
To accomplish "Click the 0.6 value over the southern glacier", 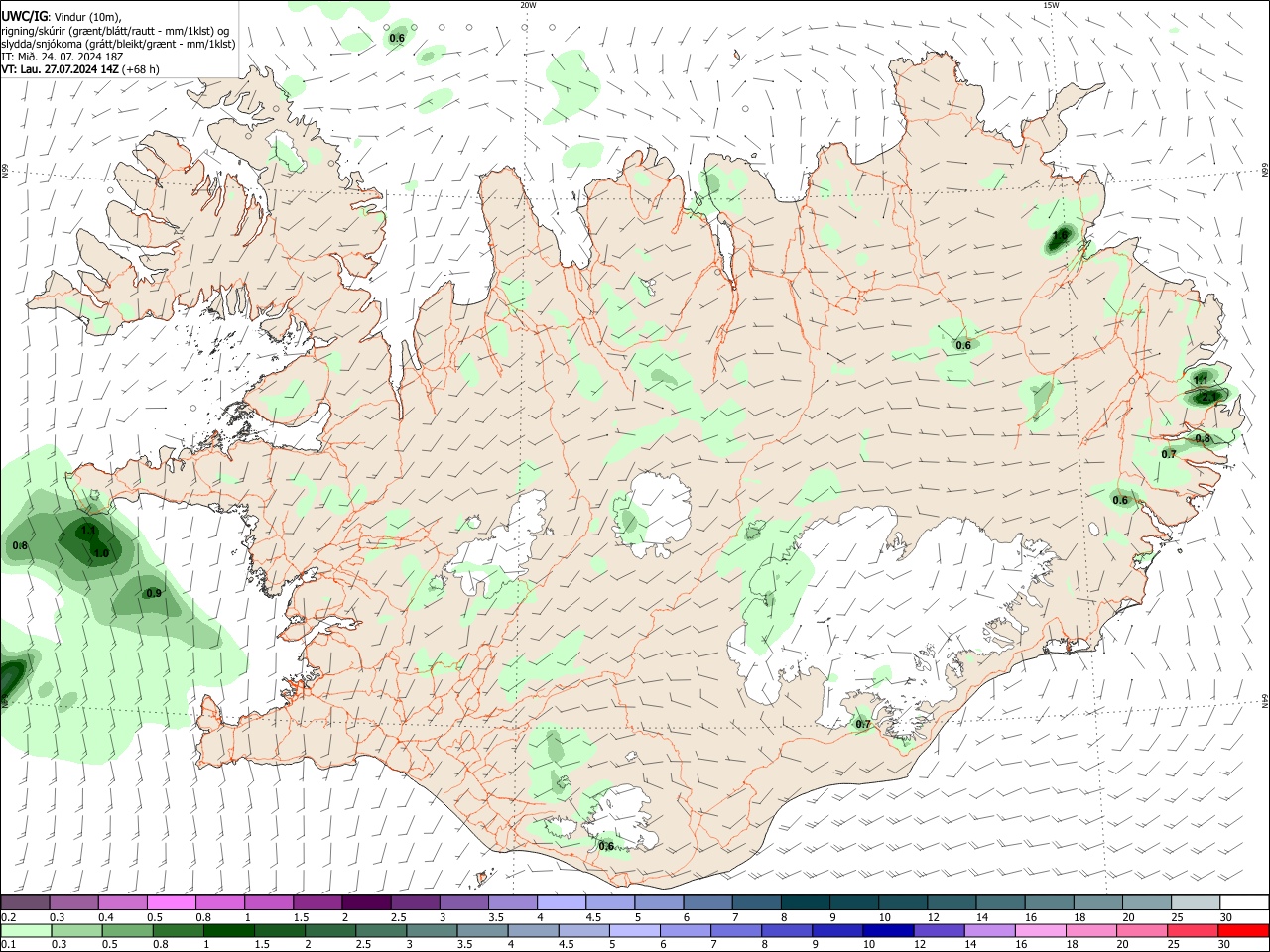I will (x=606, y=846).
